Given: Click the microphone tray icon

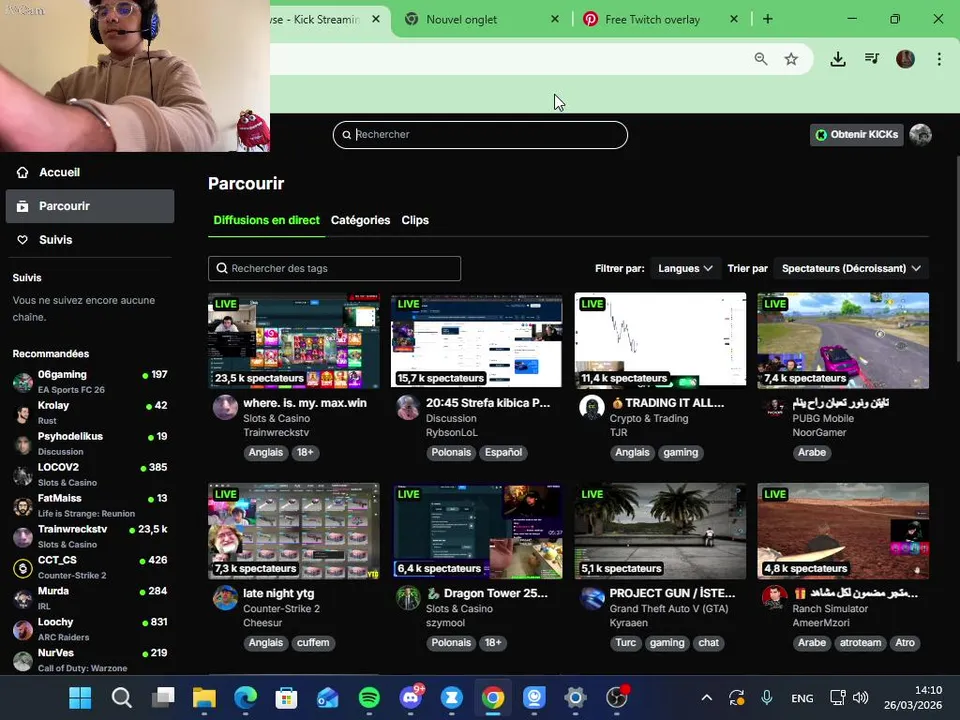Looking at the screenshot, I should click(x=767, y=697).
